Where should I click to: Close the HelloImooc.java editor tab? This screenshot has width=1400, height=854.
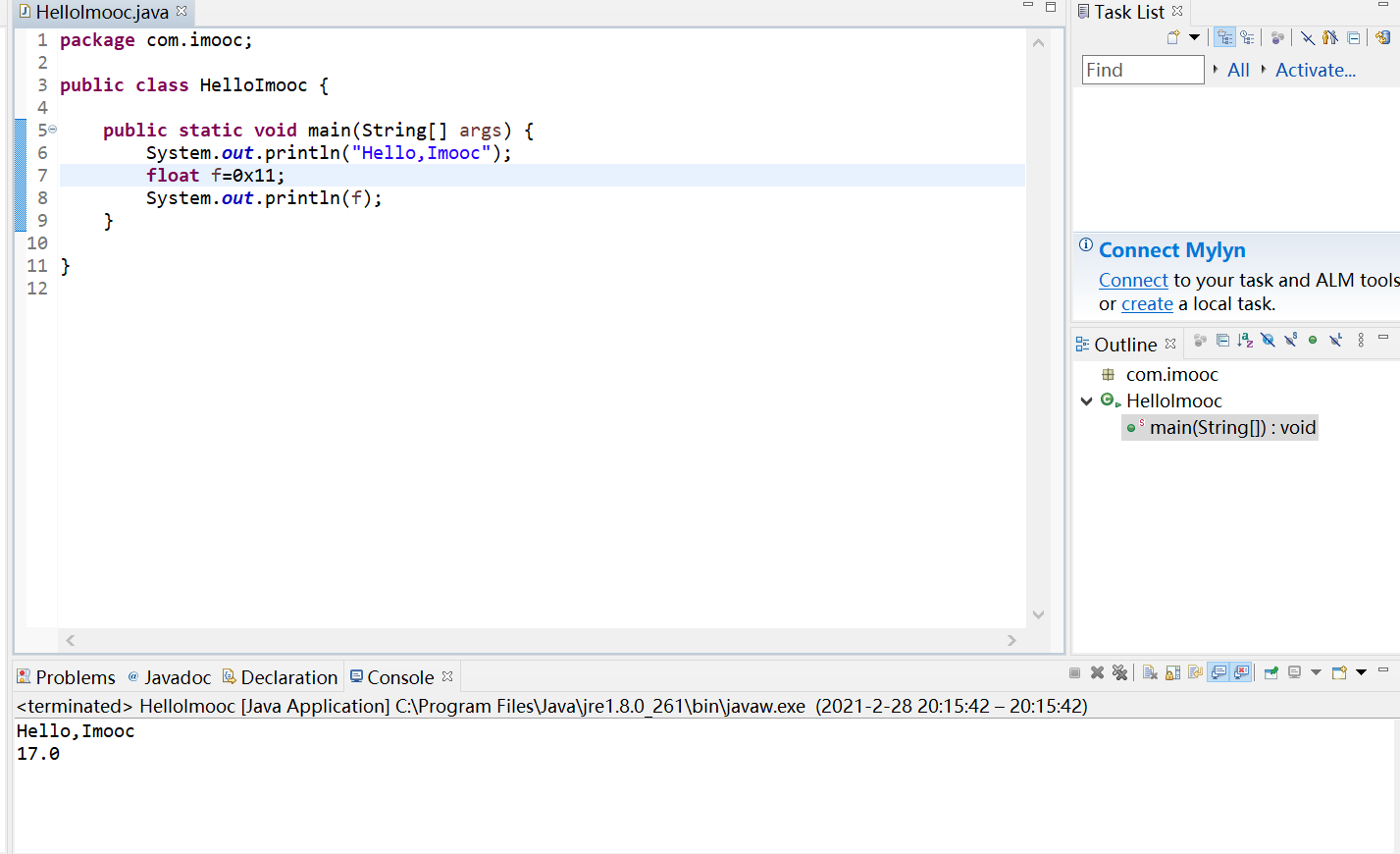pos(181,11)
